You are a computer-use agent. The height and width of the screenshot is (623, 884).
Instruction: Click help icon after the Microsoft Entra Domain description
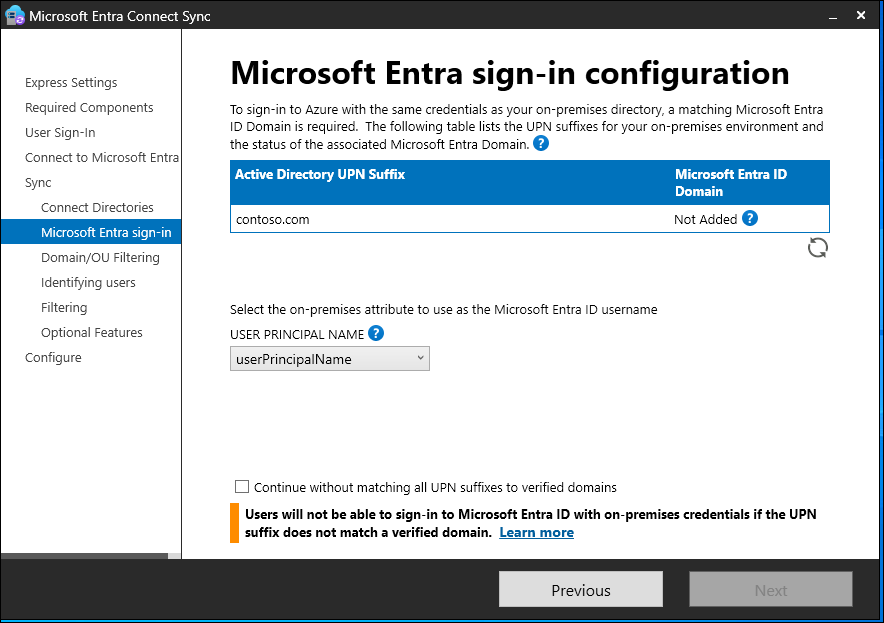(541, 144)
